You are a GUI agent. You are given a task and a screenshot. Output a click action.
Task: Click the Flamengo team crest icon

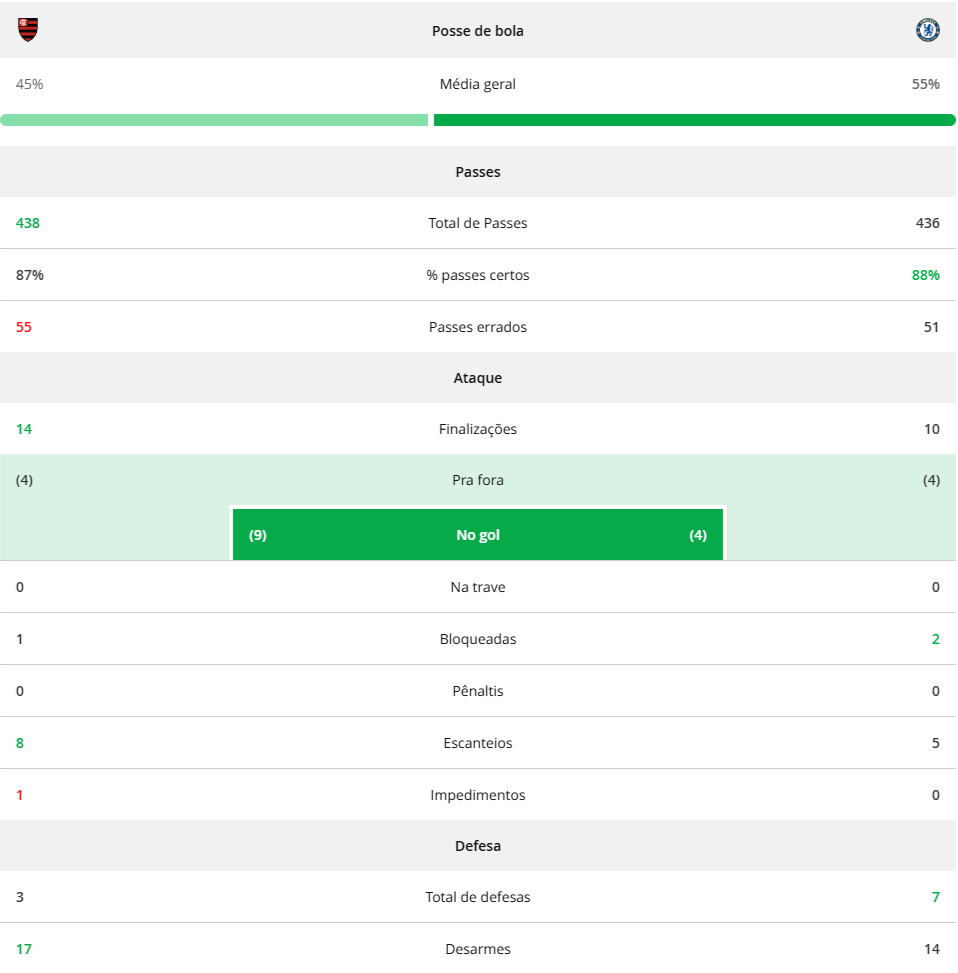[x=28, y=30]
